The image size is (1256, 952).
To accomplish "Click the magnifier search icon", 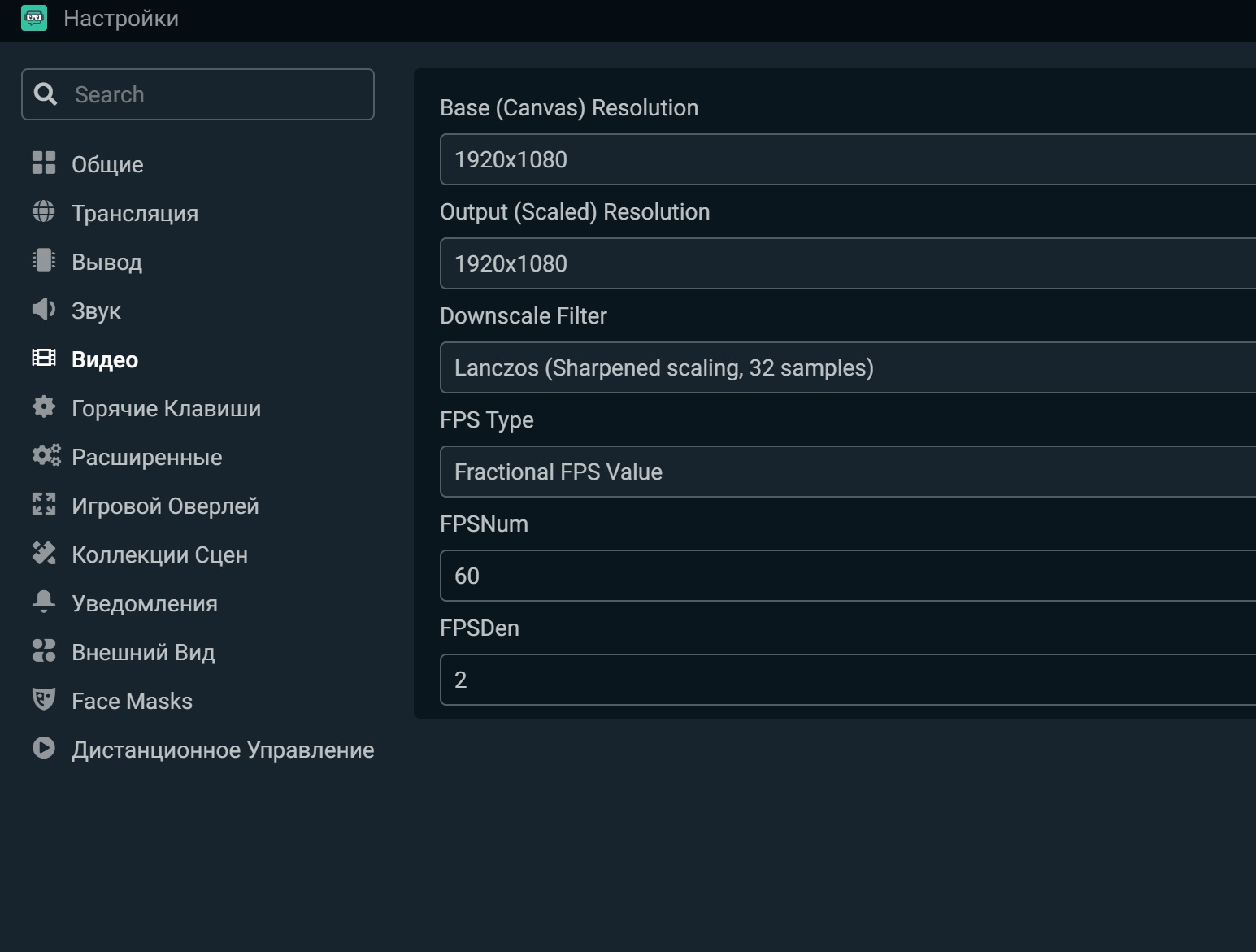I will 46,94.
